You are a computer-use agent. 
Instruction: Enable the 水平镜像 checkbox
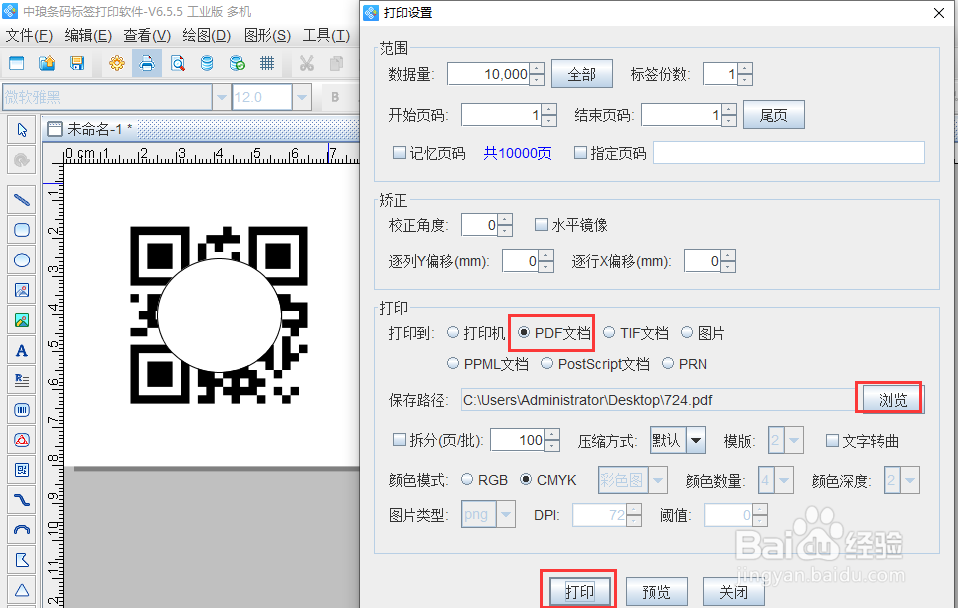(541, 224)
